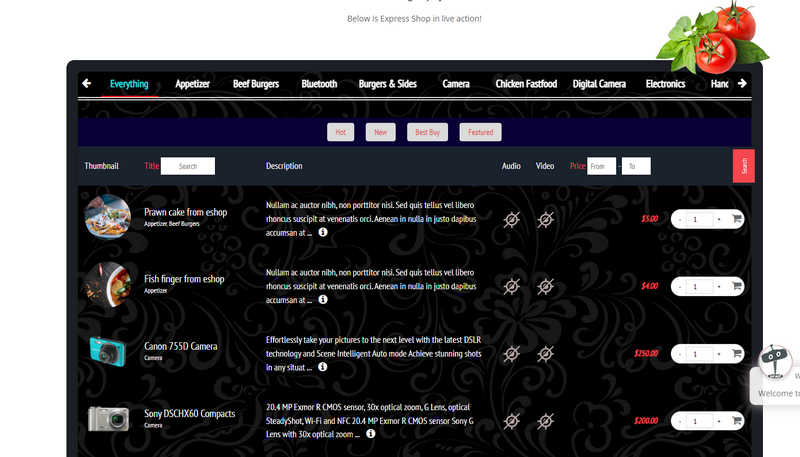Switch to the Digital Camera tab
800x457 pixels.
click(x=599, y=84)
